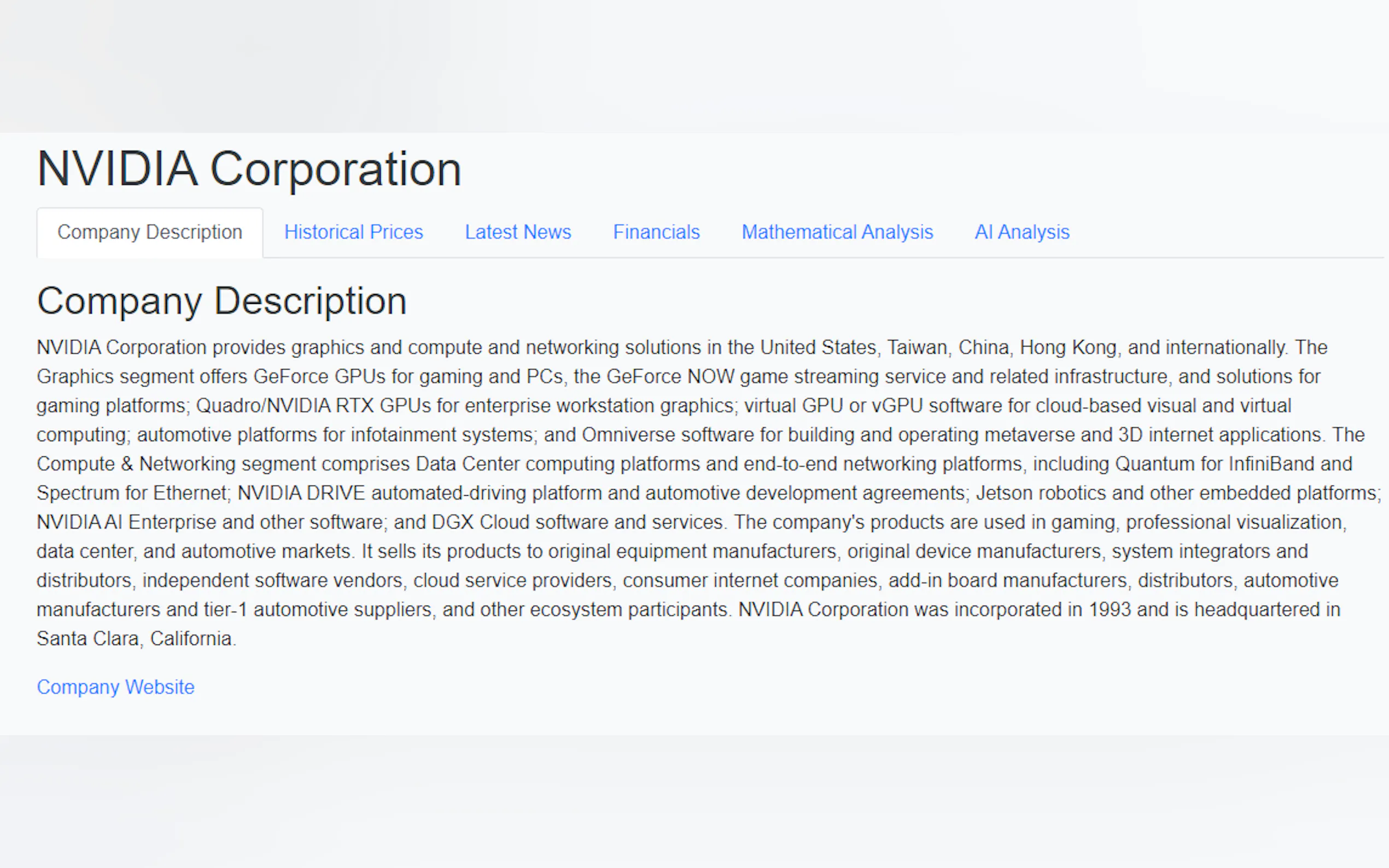Click 'Santa Clara, California' in the paragraph
This screenshot has width=1389, height=868.
tap(136, 638)
